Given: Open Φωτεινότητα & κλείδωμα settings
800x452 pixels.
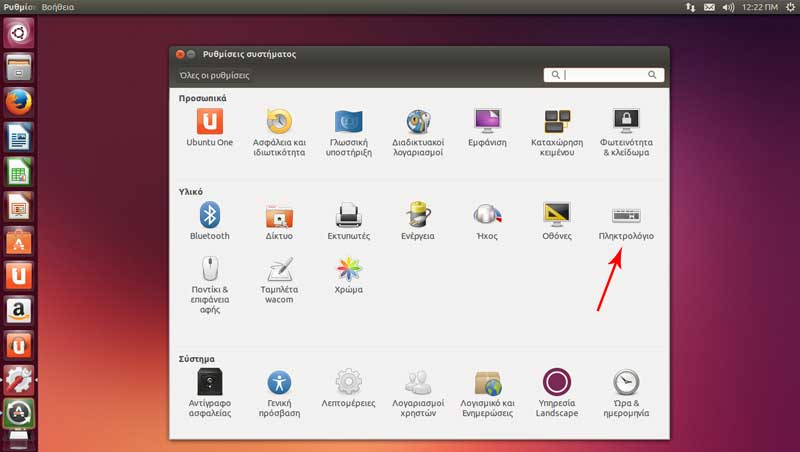Looking at the screenshot, I should pyautogui.click(x=626, y=133).
